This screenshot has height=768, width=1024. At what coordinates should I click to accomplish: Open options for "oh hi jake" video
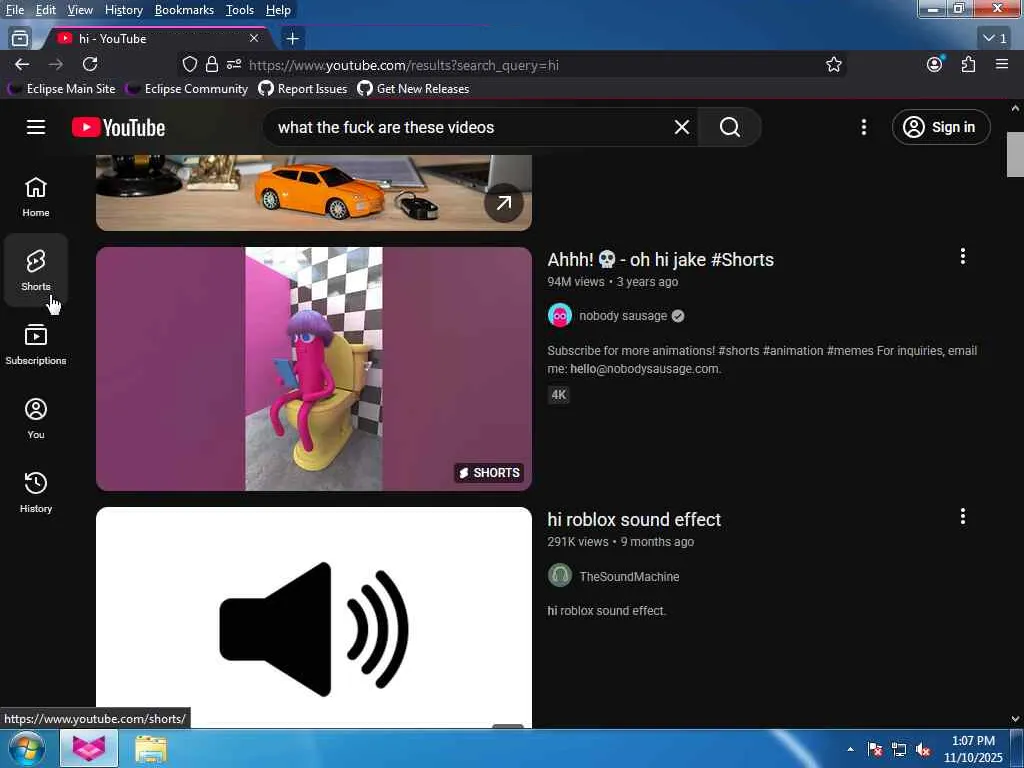(x=963, y=257)
